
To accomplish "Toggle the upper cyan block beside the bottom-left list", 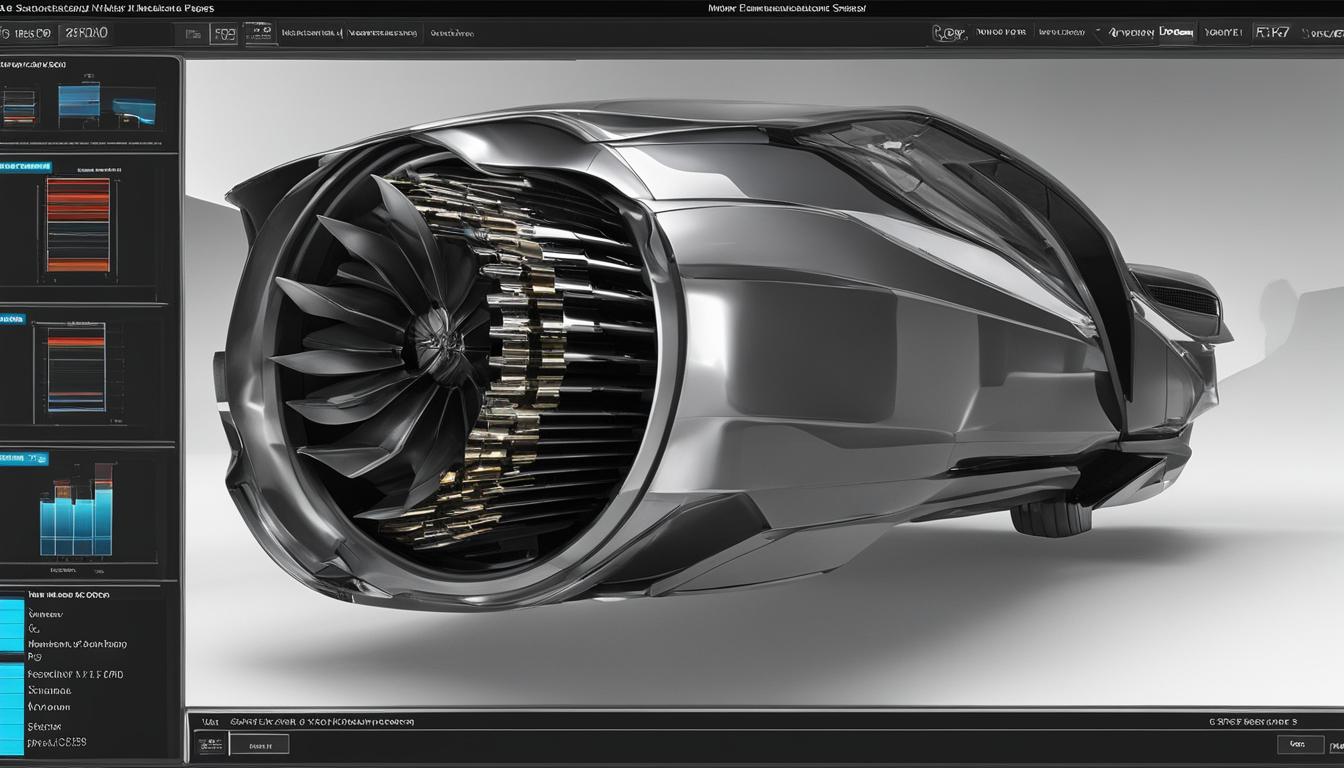I will [12, 625].
